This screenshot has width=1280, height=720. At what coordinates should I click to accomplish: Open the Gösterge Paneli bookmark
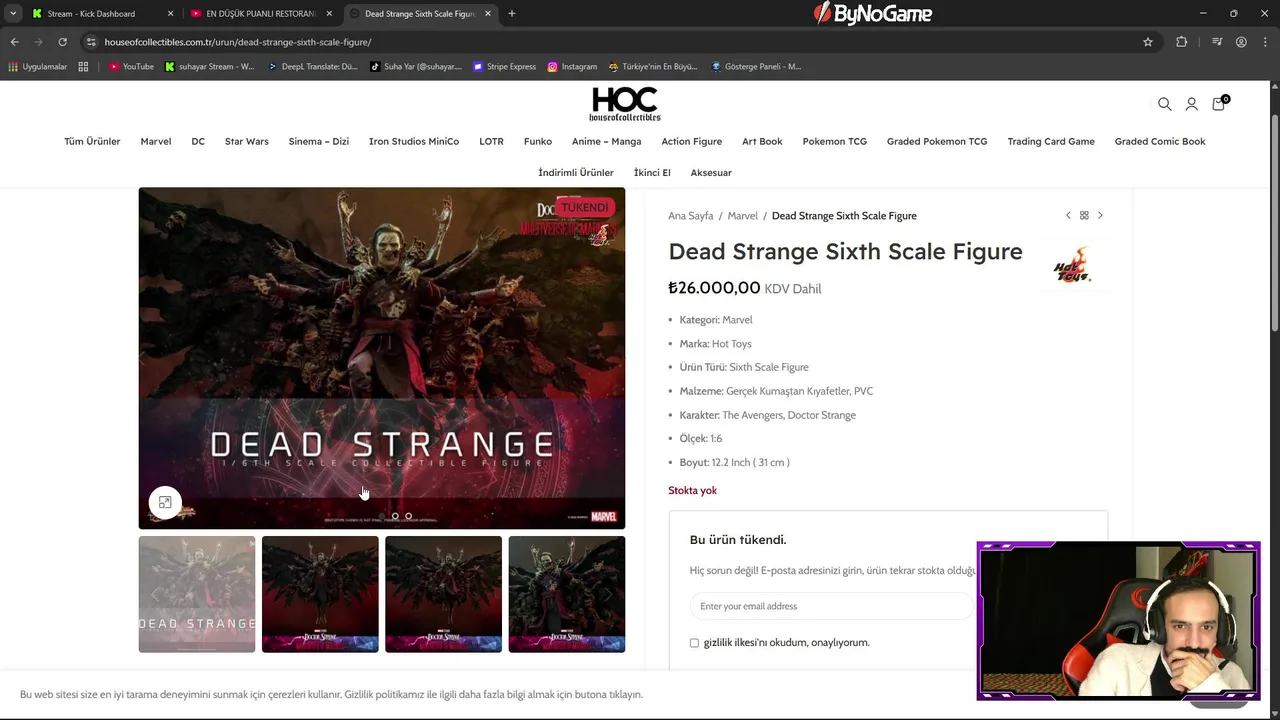pyautogui.click(x=756, y=67)
